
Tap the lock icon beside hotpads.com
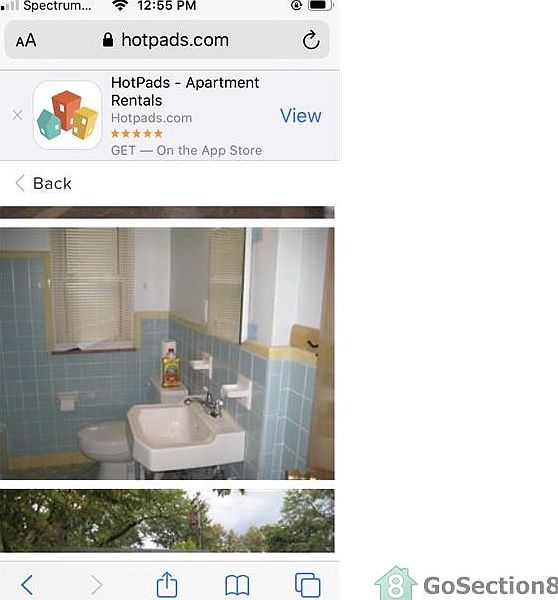click(x=108, y=40)
